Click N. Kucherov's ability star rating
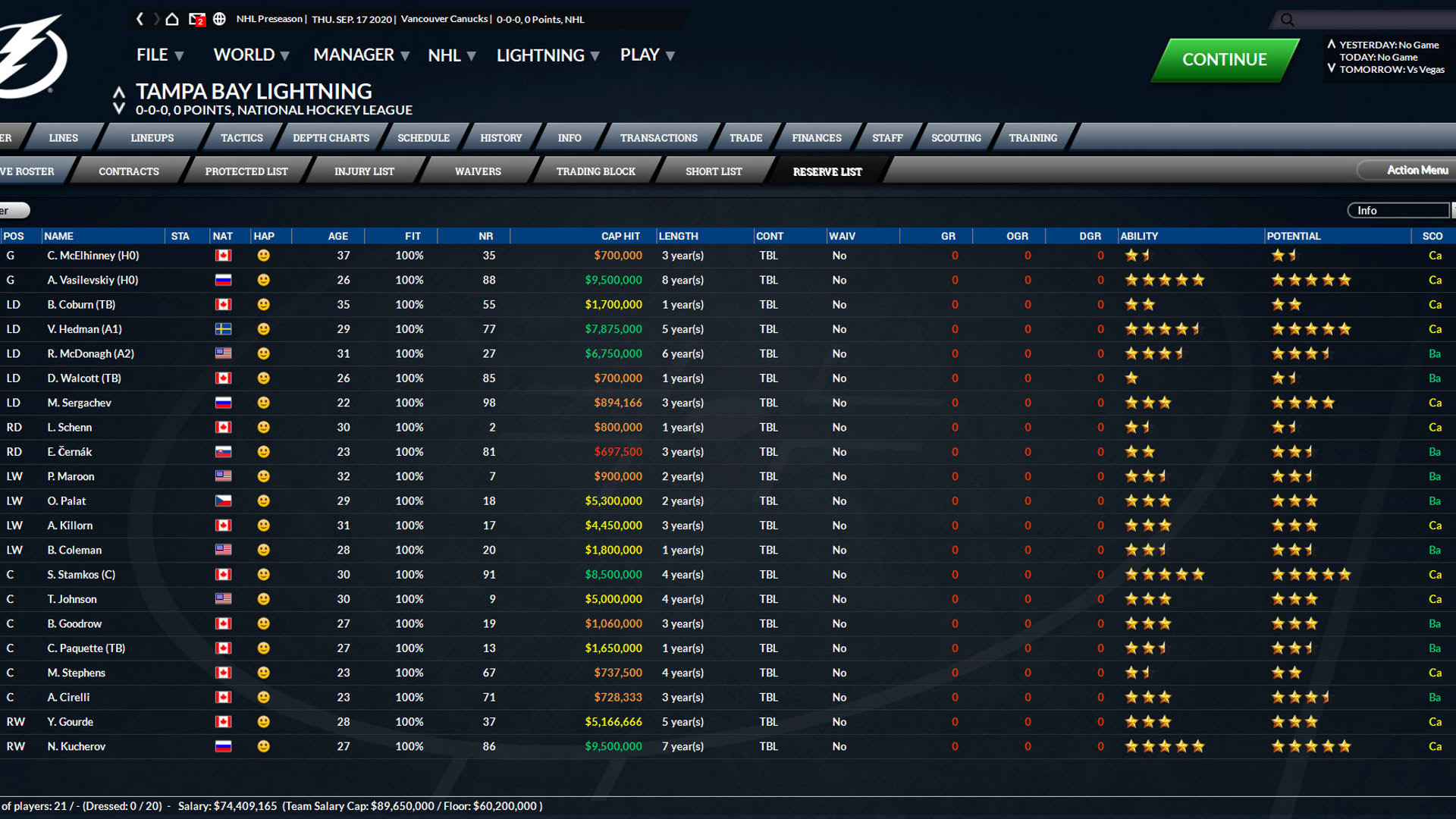 (x=1164, y=746)
